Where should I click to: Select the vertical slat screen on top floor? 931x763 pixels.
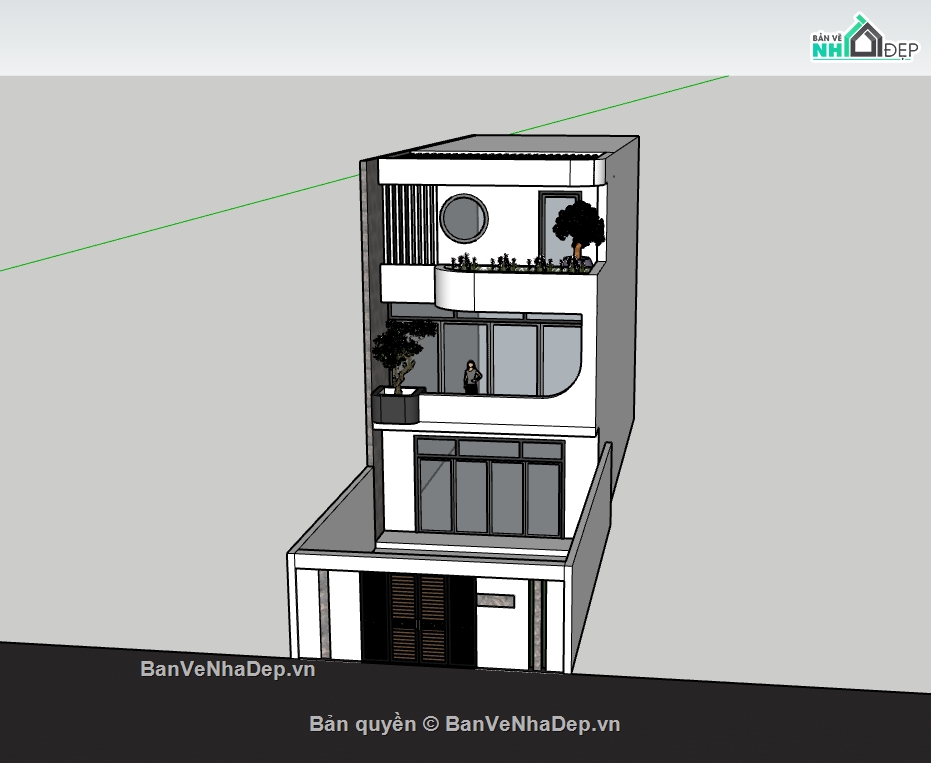pos(410,225)
